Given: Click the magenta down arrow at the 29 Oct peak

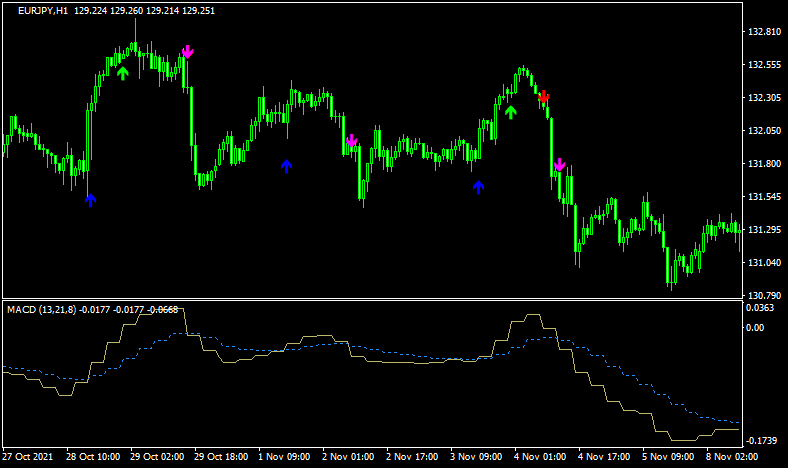Looking at the screenshot, I should click(187, 51).
